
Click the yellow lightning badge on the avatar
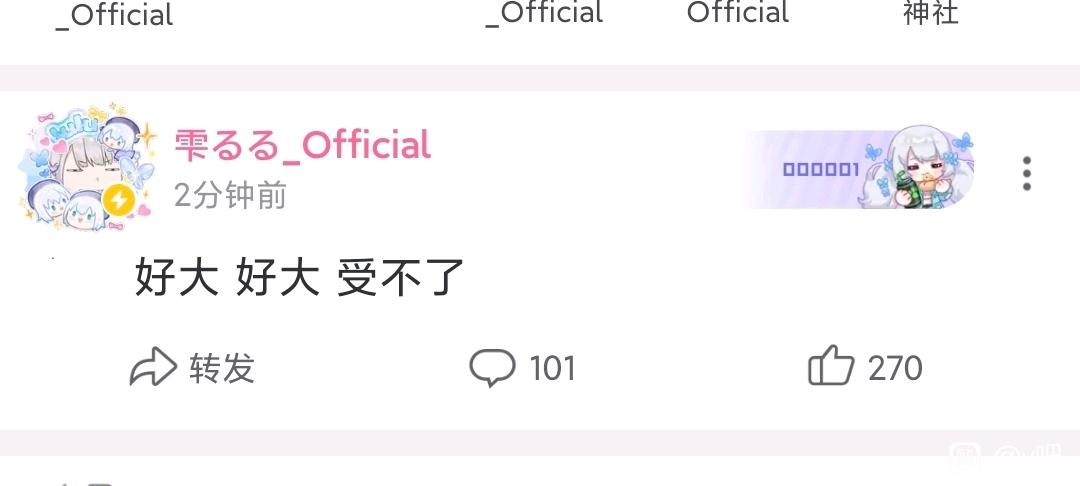tap(119, 201)
